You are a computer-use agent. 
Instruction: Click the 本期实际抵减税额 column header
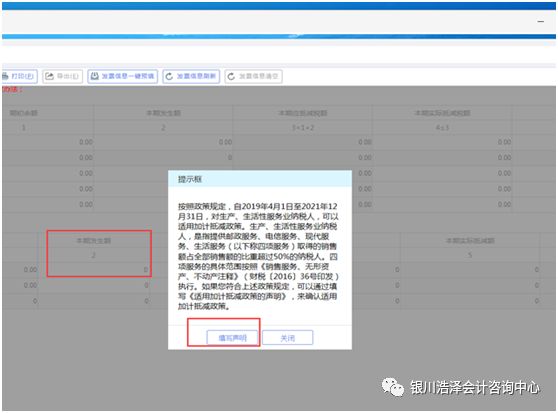[x=442, y=113]
